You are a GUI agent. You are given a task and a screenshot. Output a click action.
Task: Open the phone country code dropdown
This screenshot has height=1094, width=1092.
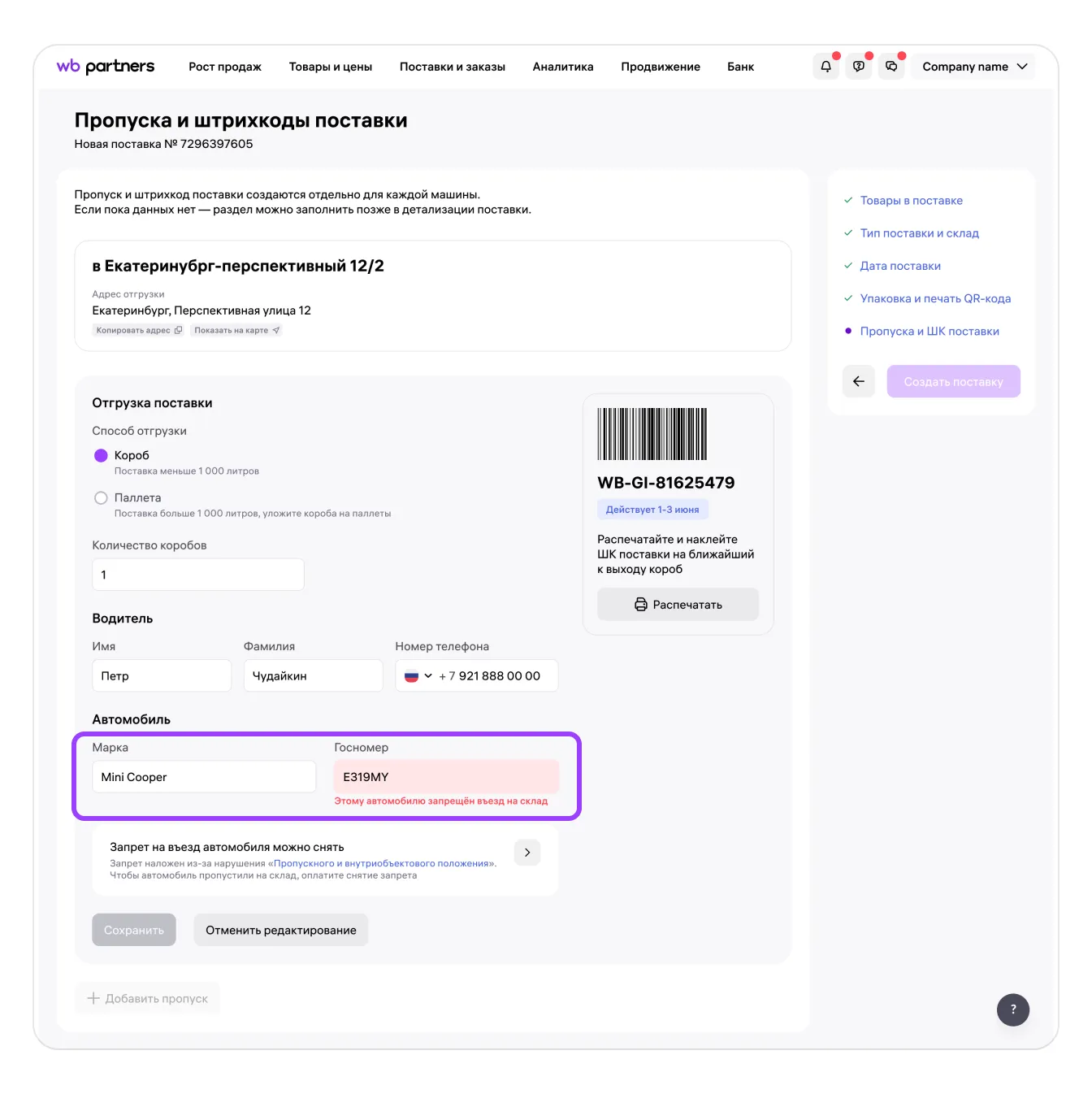pos(418,675)
